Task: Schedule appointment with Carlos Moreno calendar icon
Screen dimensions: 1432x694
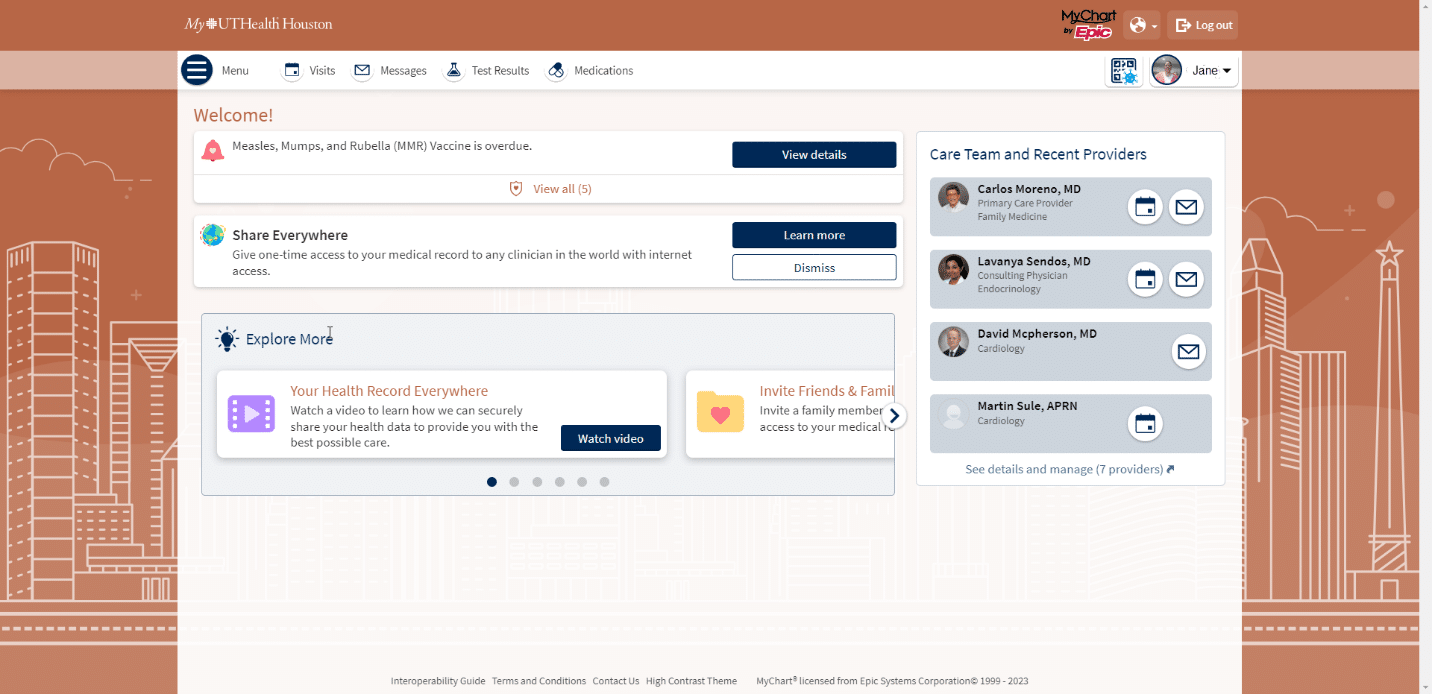Action: 1145,207
